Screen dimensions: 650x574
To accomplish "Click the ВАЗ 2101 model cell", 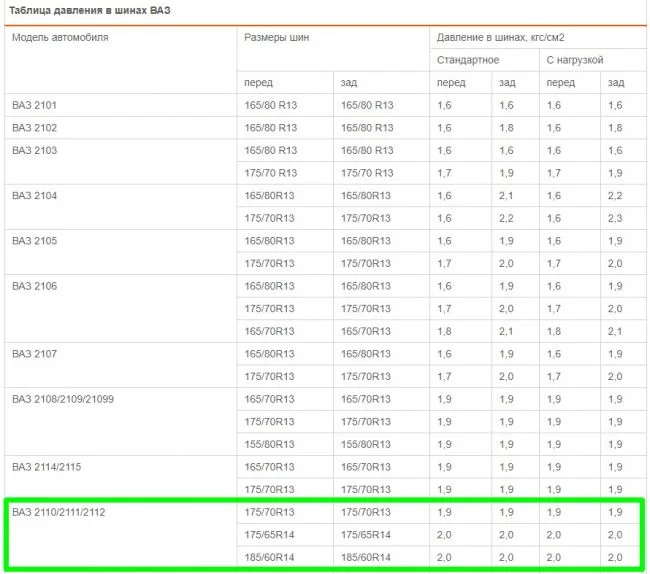I will coord(35,105).
